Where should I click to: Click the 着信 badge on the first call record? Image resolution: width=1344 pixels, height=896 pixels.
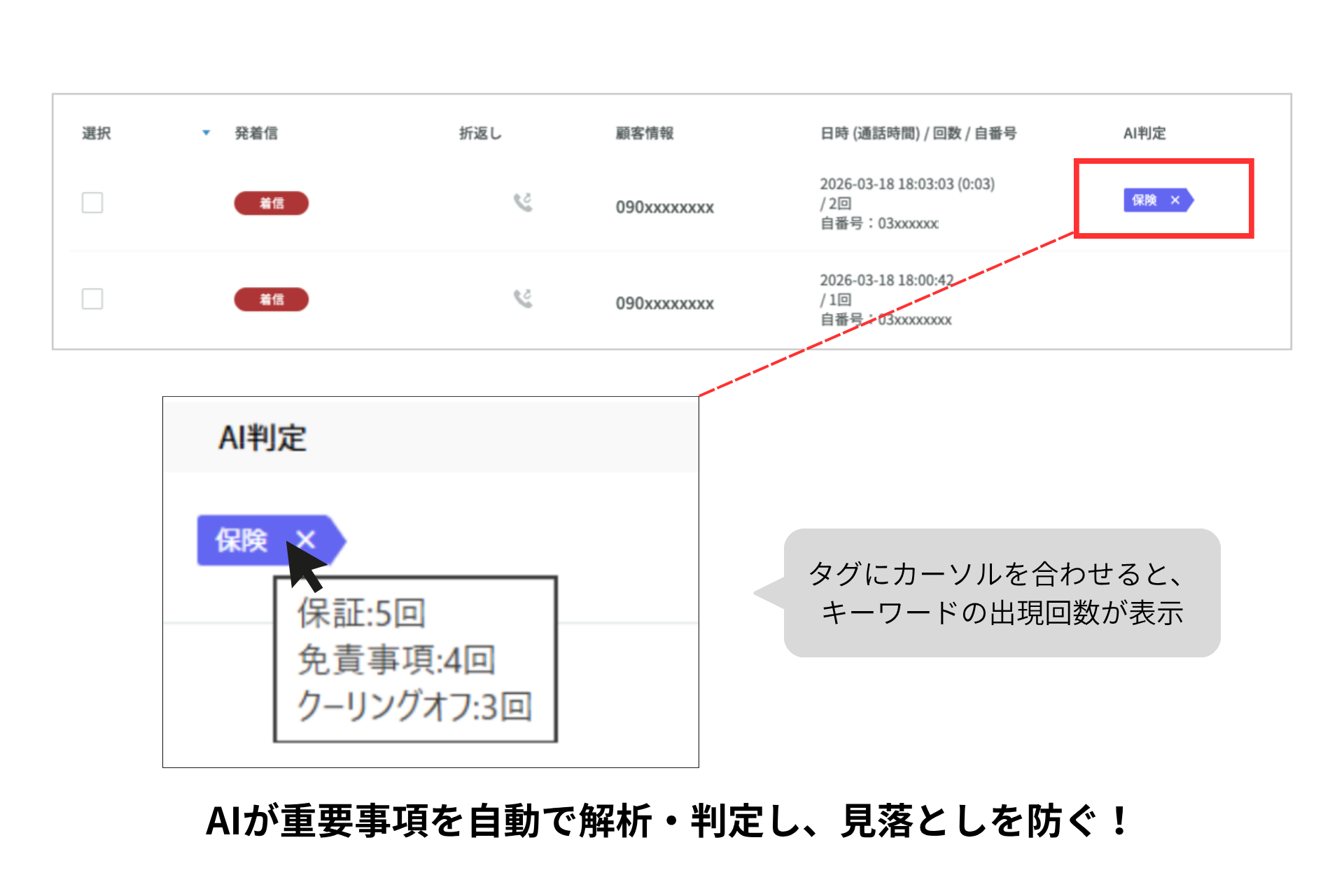pos(272,203)
